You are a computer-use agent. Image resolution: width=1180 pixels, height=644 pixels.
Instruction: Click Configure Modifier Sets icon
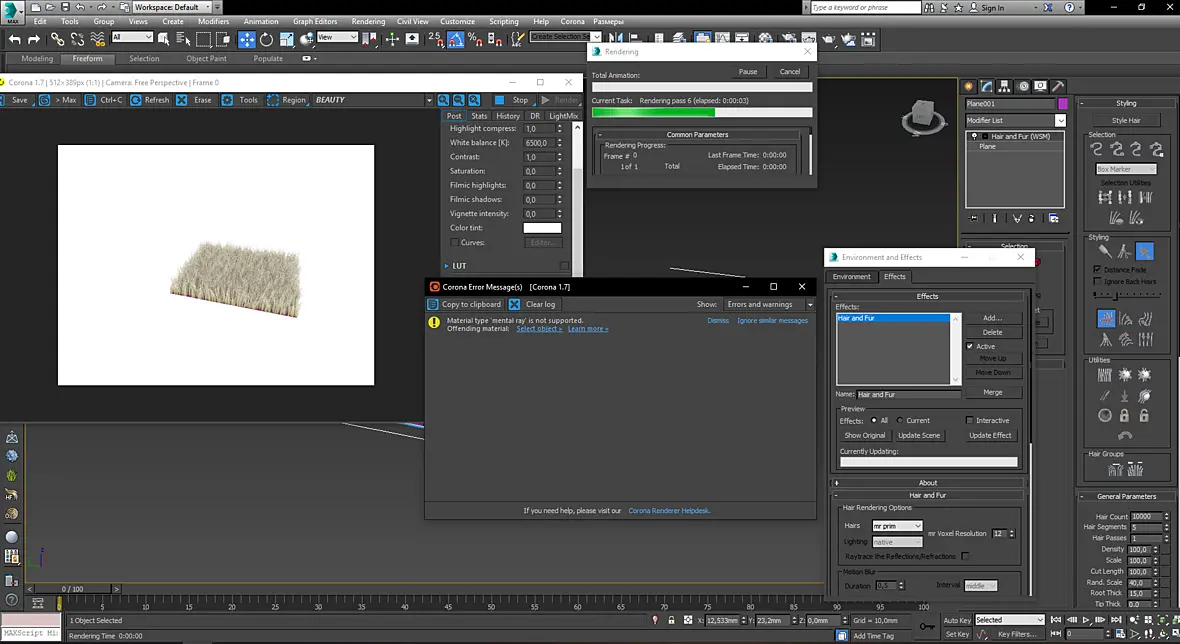1054,218
